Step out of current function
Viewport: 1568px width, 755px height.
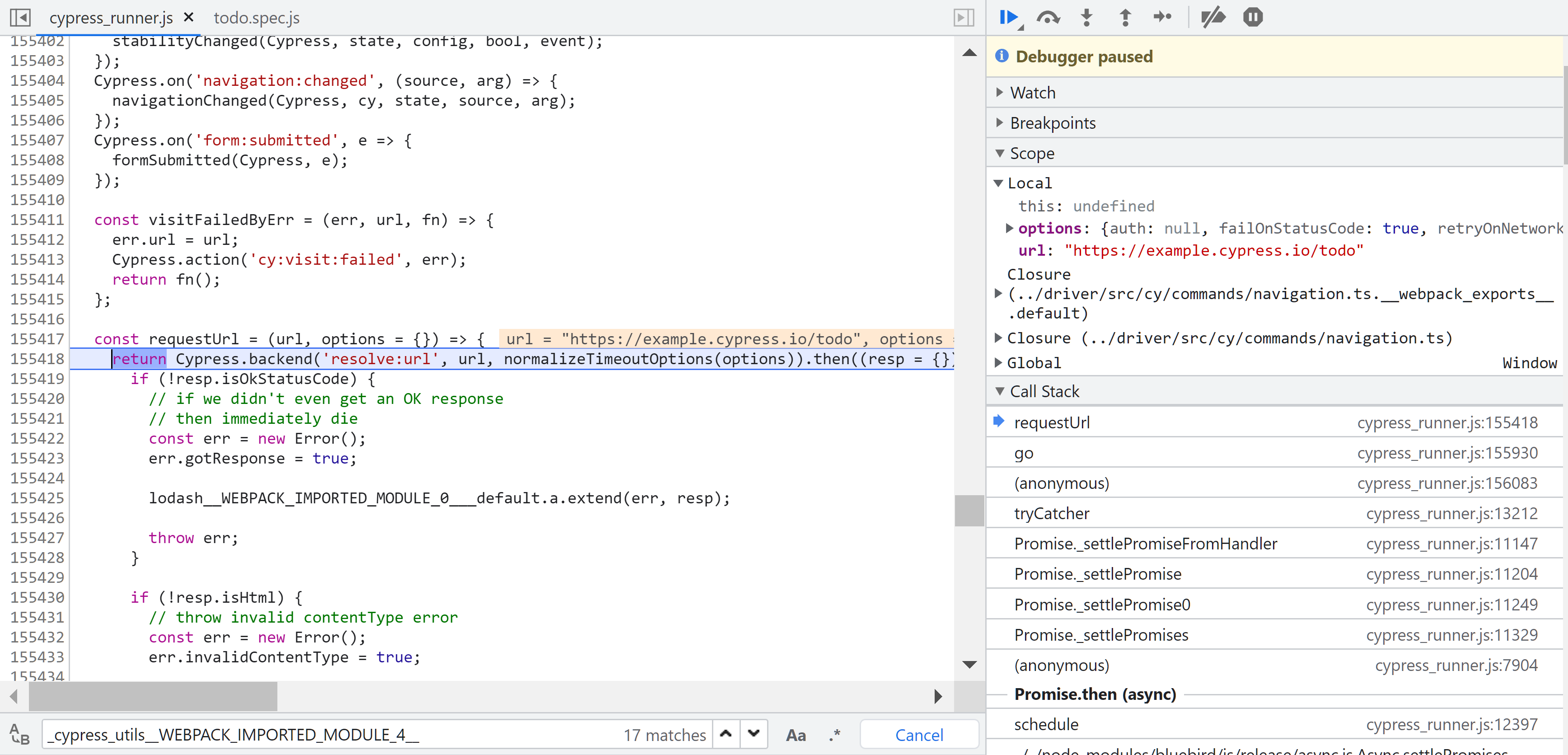pos(1125,17)
